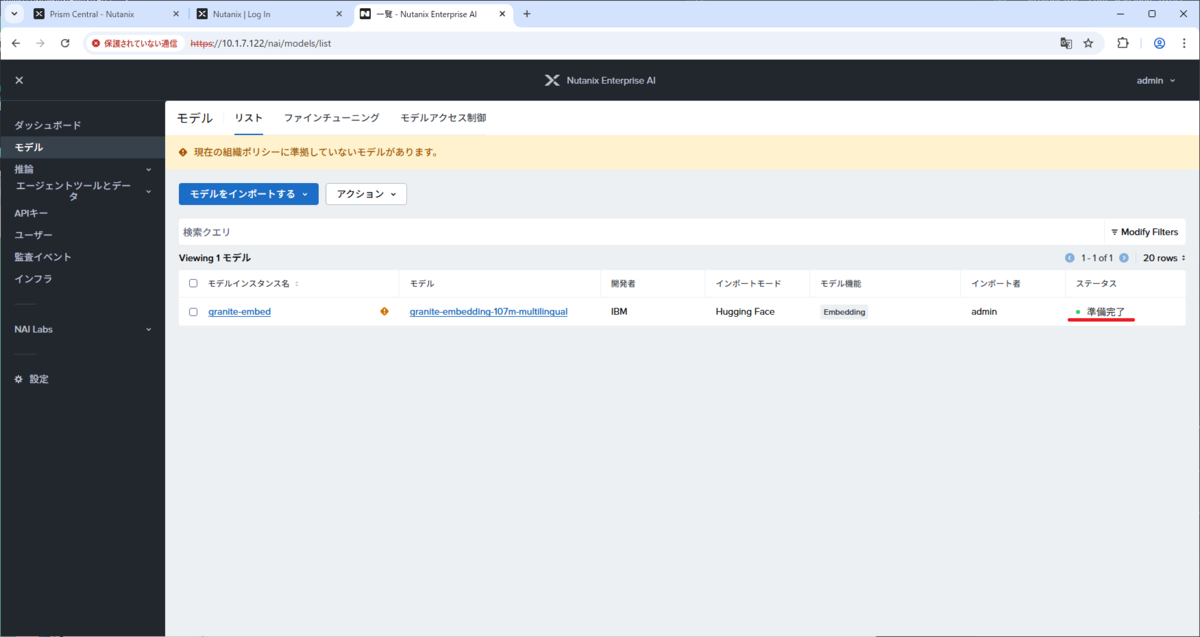Switch to the ファインチューニング tab
Viewport: 1200px width, 637px height.
click(331, 118)
